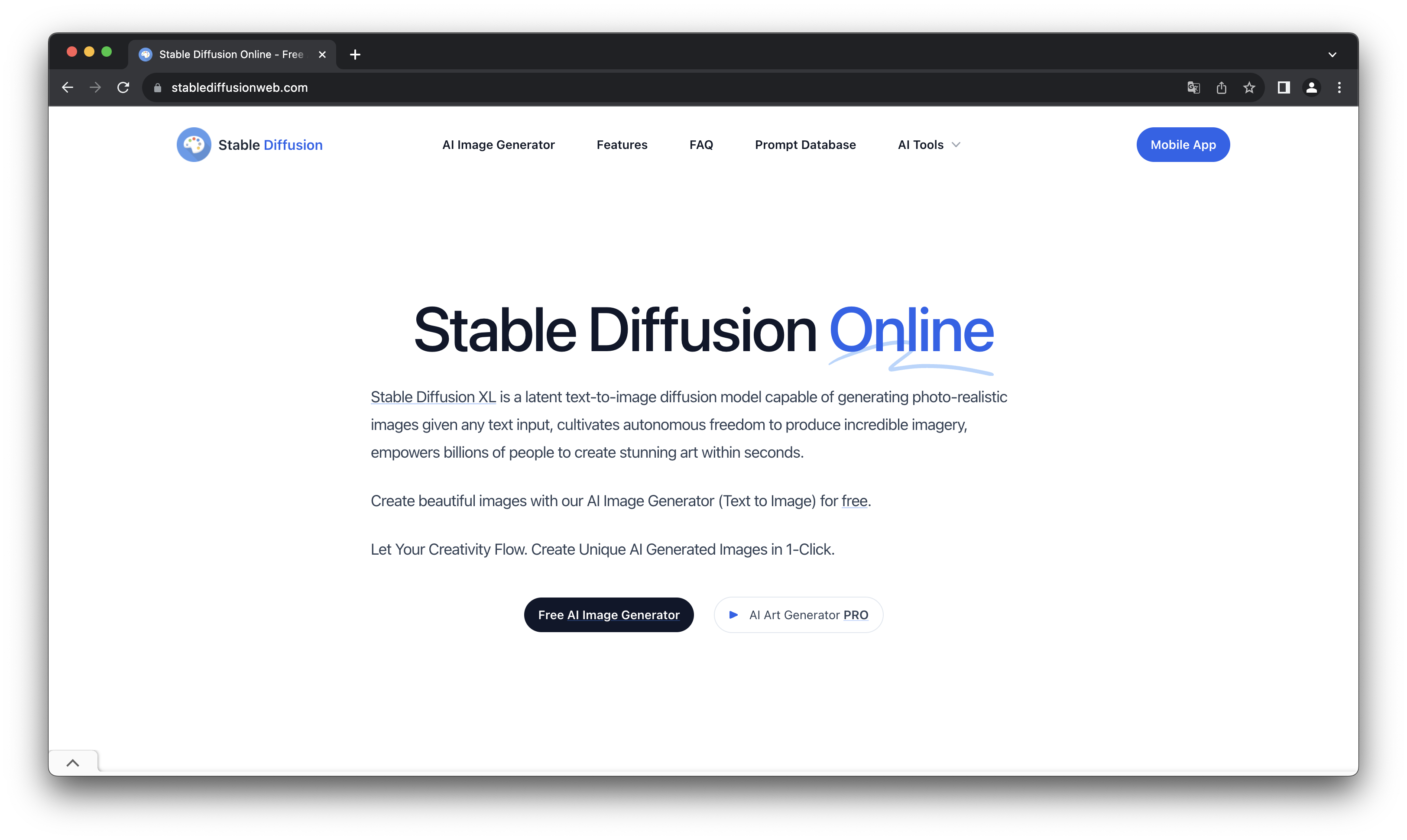Open the Prompt Database page
Viewport: 1407px width, 840px height.
pyautogui.click(x=805, y=144)
